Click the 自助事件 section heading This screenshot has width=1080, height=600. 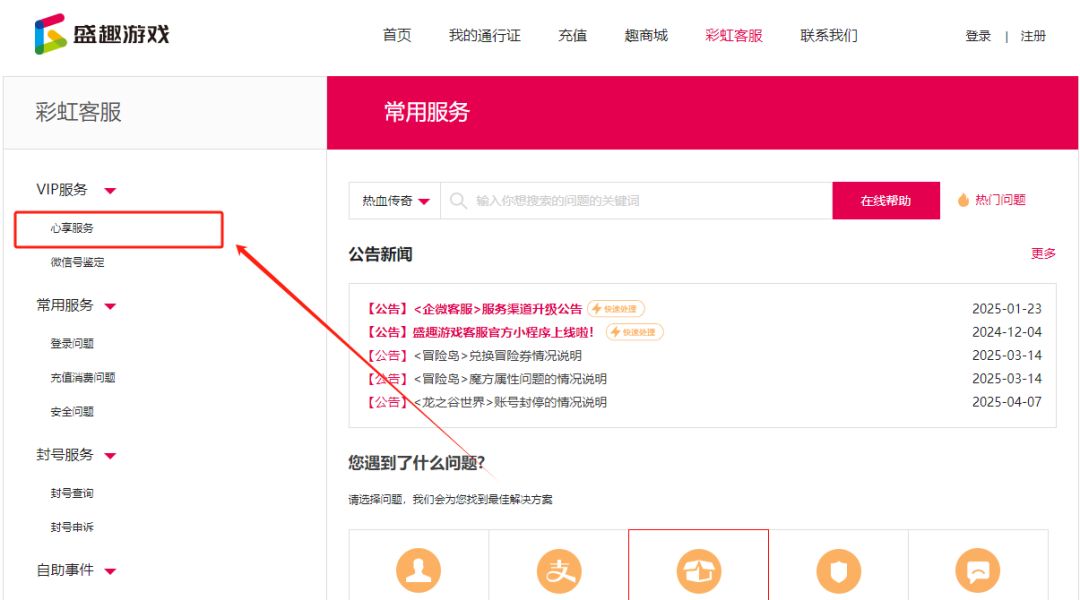65,570
